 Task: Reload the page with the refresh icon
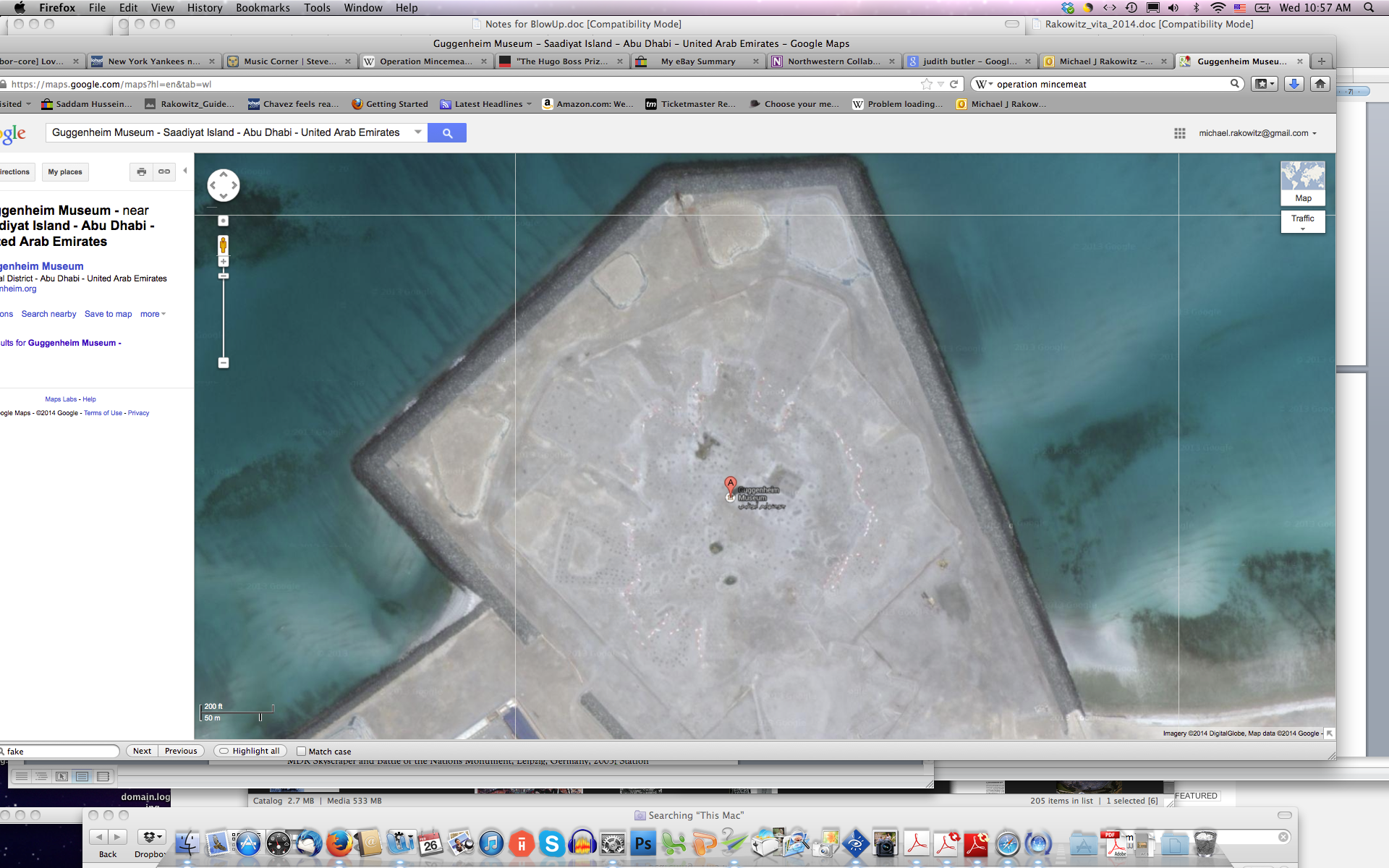(953, 84)
